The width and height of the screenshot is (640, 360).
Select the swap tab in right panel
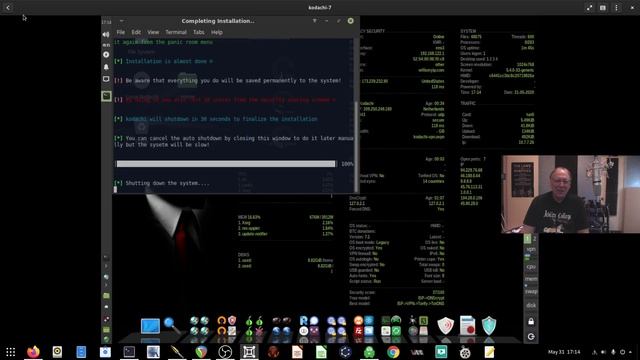531,292
